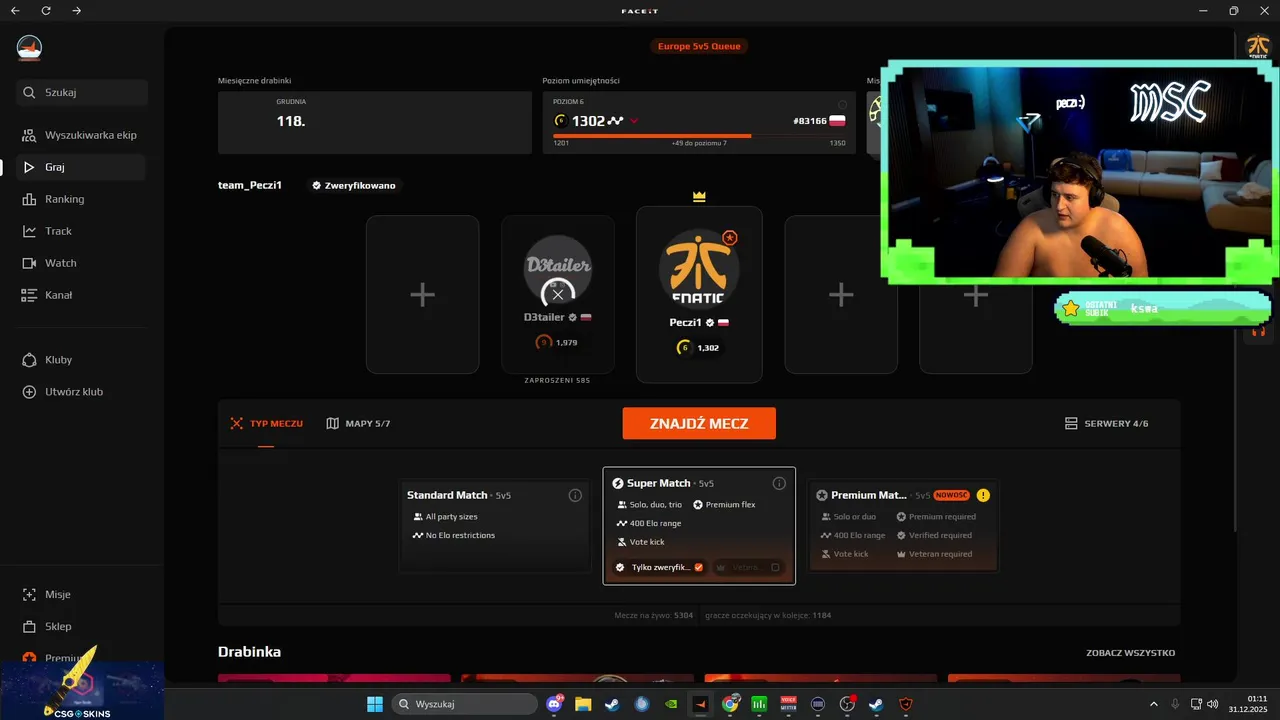Open the Graj page in sidebar

82,167
